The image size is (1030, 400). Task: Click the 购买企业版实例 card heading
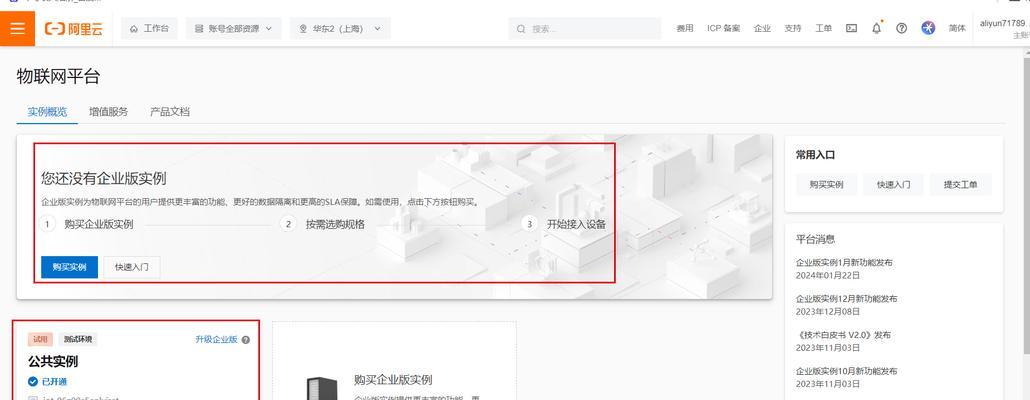(x=393, y=380)
